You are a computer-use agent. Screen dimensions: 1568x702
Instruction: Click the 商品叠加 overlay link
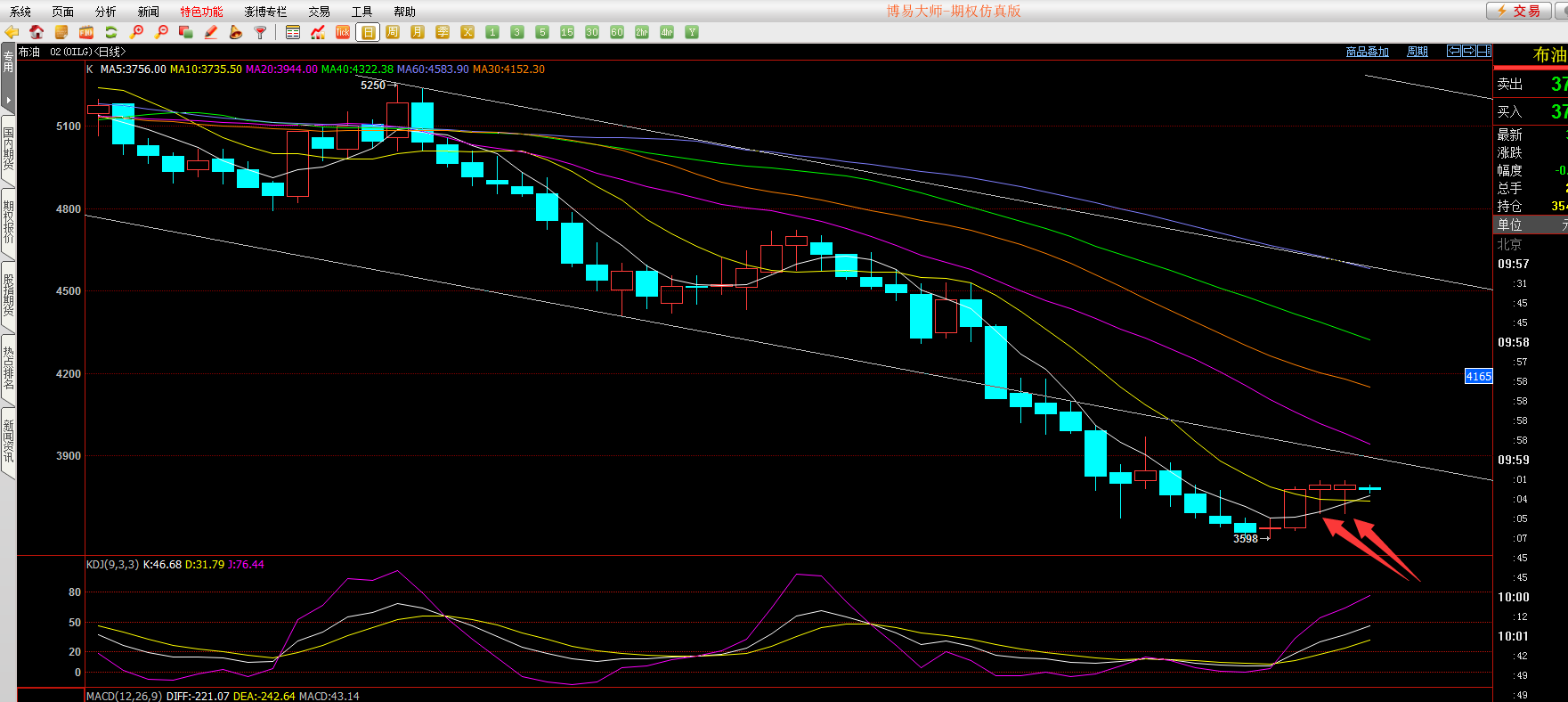(1367, 52)
